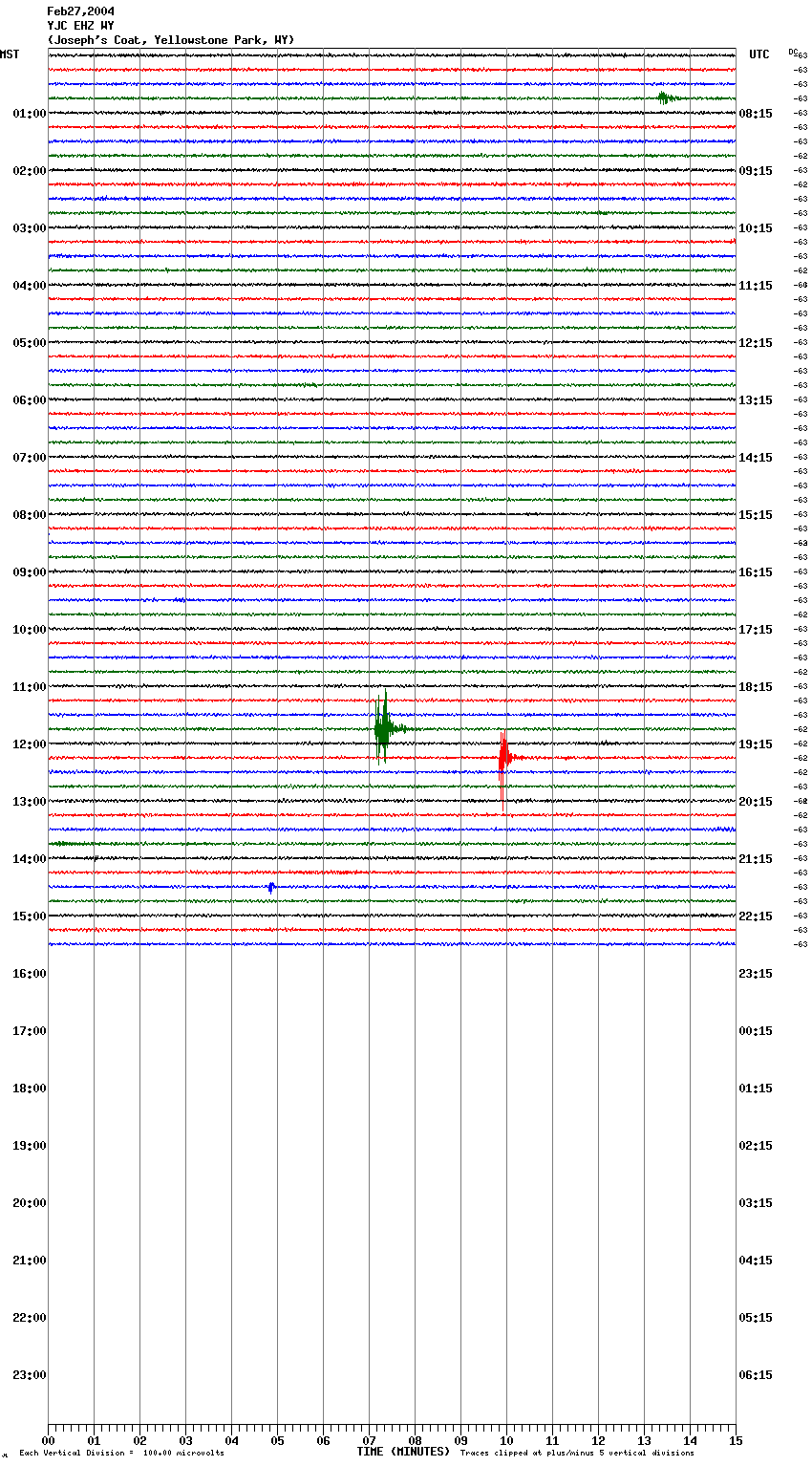Click the 22:15 UTC time label
Image resolution: width=812 pixels, height=1466 pixels.
756,916
